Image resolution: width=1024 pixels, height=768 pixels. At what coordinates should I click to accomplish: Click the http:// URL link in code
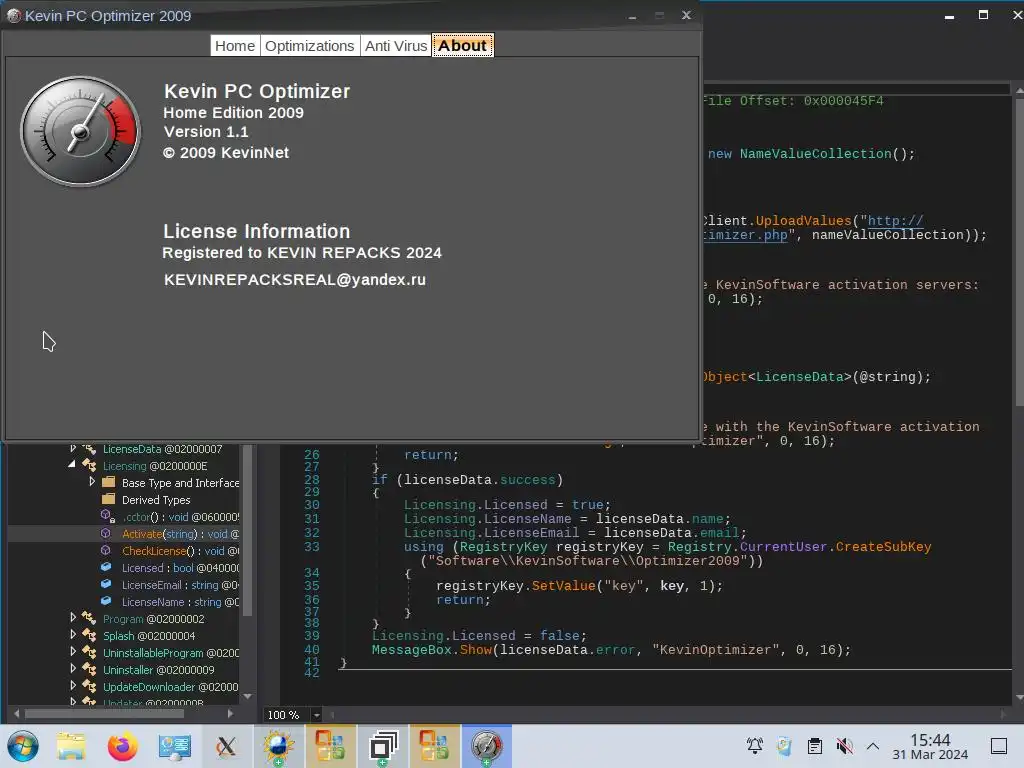coord(895,221)
